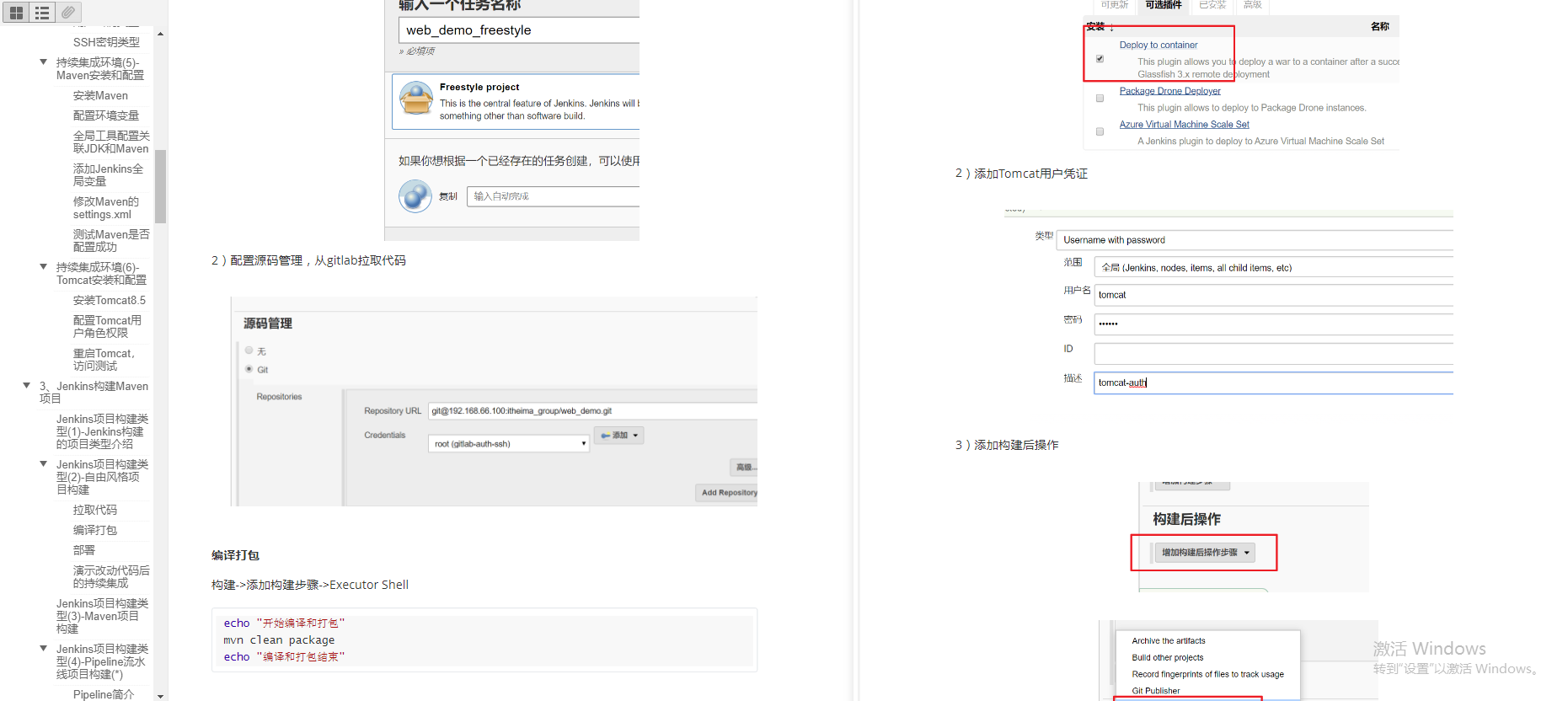Collapse 持续集成环境(5)-Maven安装和配置 outline section

pyautogui.click(x=44, y=62)
